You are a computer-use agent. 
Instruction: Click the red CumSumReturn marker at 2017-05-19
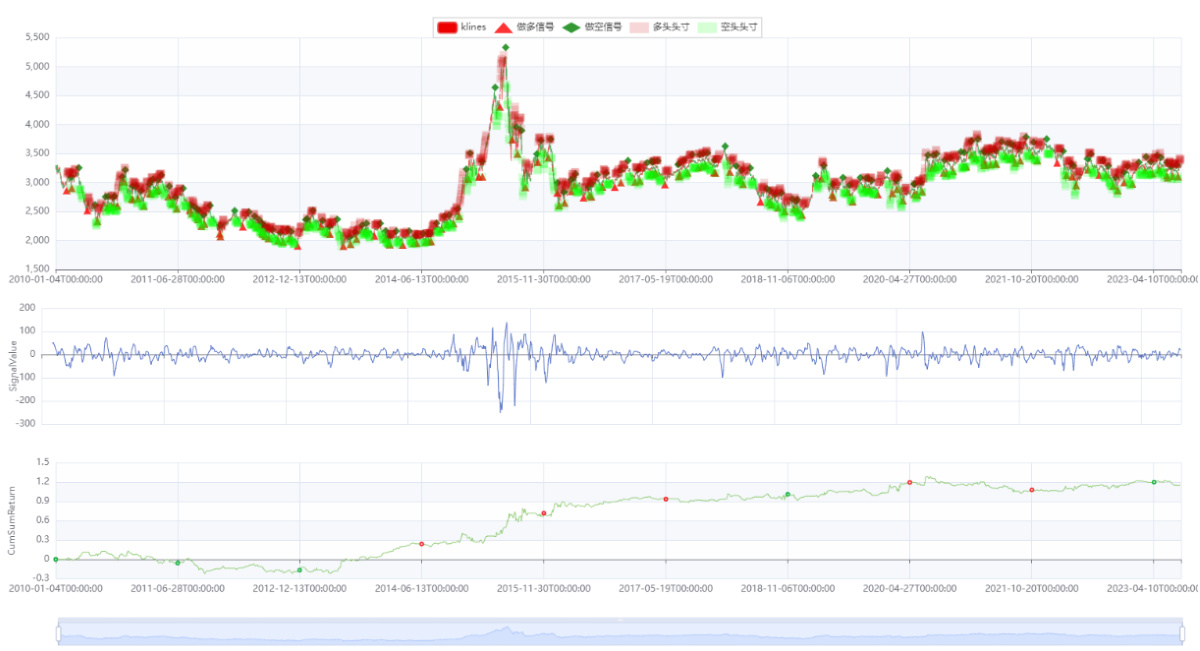coord(666,499)
